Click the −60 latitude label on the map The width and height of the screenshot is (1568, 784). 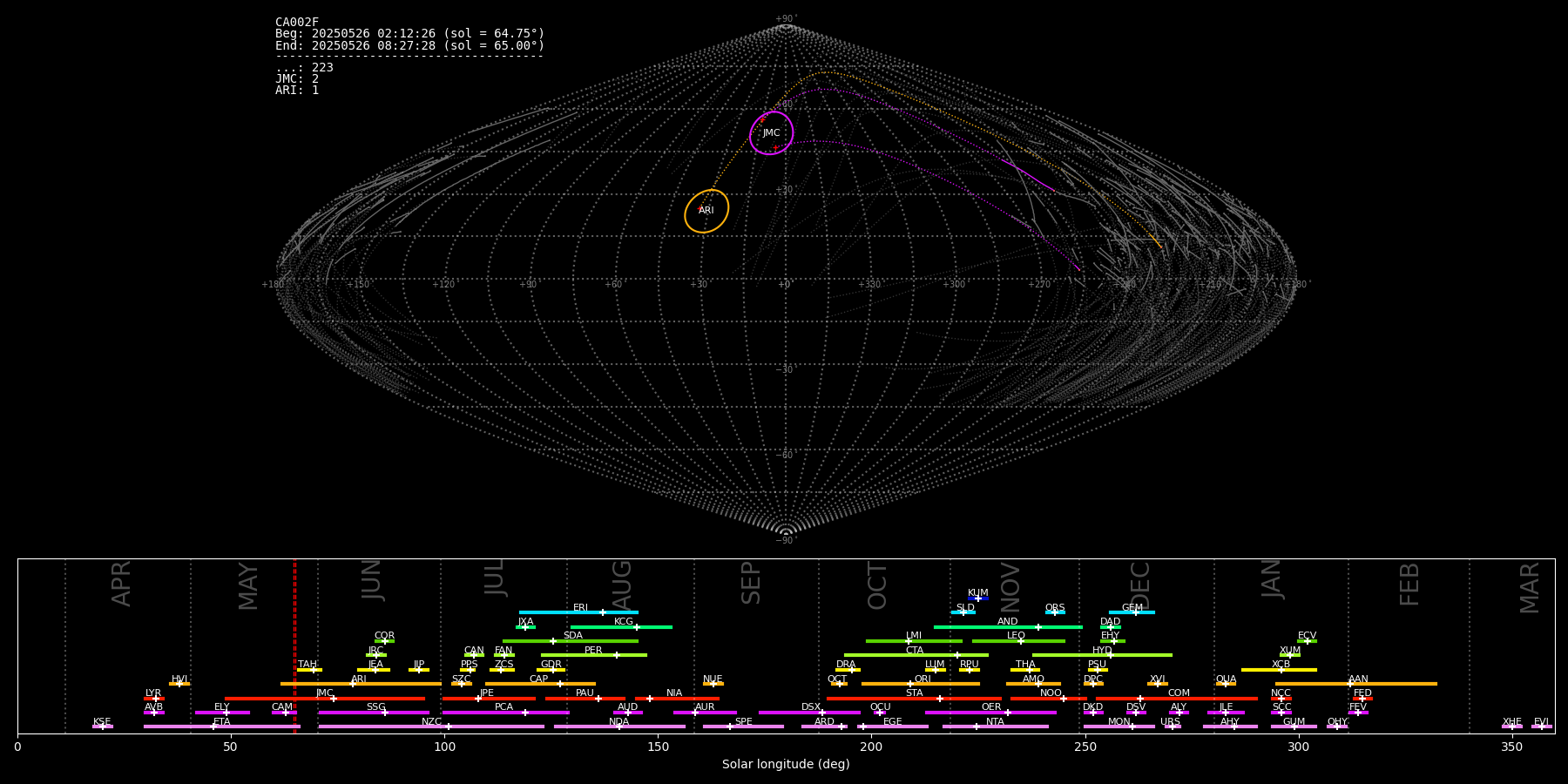click(785, 456)
